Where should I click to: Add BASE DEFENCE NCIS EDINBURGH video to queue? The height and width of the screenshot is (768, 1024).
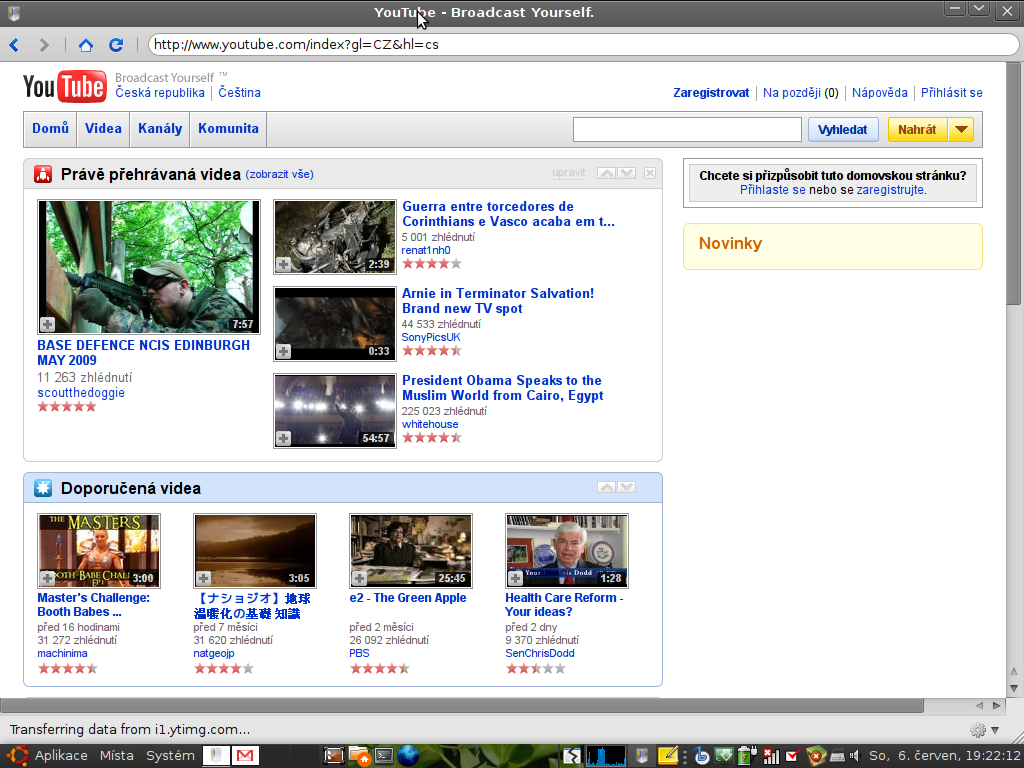coord(48,324)
